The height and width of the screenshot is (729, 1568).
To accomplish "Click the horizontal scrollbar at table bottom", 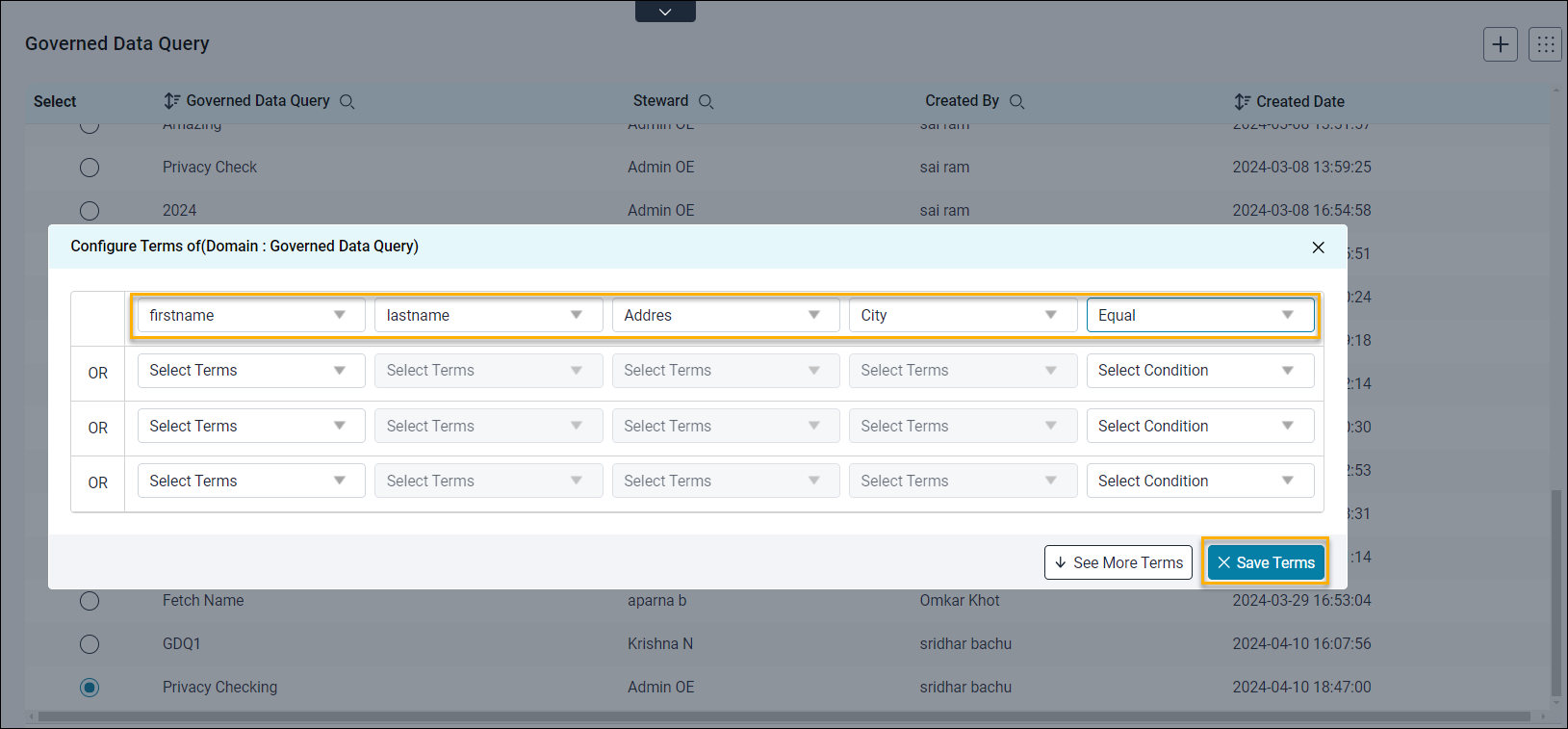I will (784, 716).
